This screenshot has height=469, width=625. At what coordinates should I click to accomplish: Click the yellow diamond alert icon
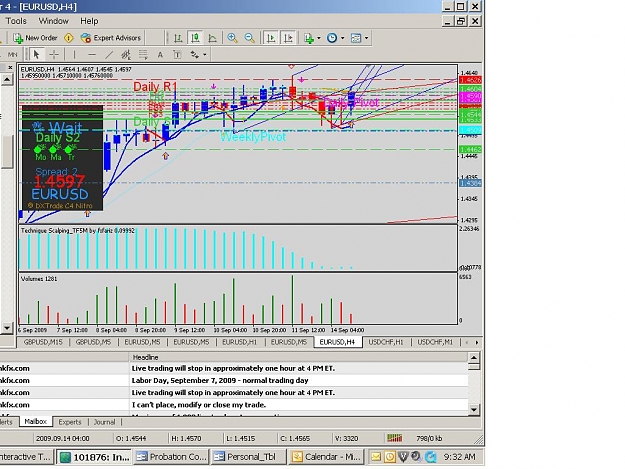pos(69,38)
